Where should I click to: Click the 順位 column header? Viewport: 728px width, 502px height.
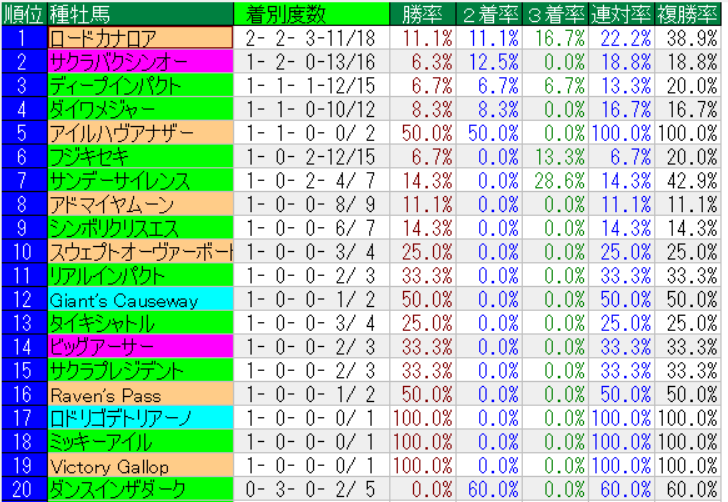click(23, 13)
